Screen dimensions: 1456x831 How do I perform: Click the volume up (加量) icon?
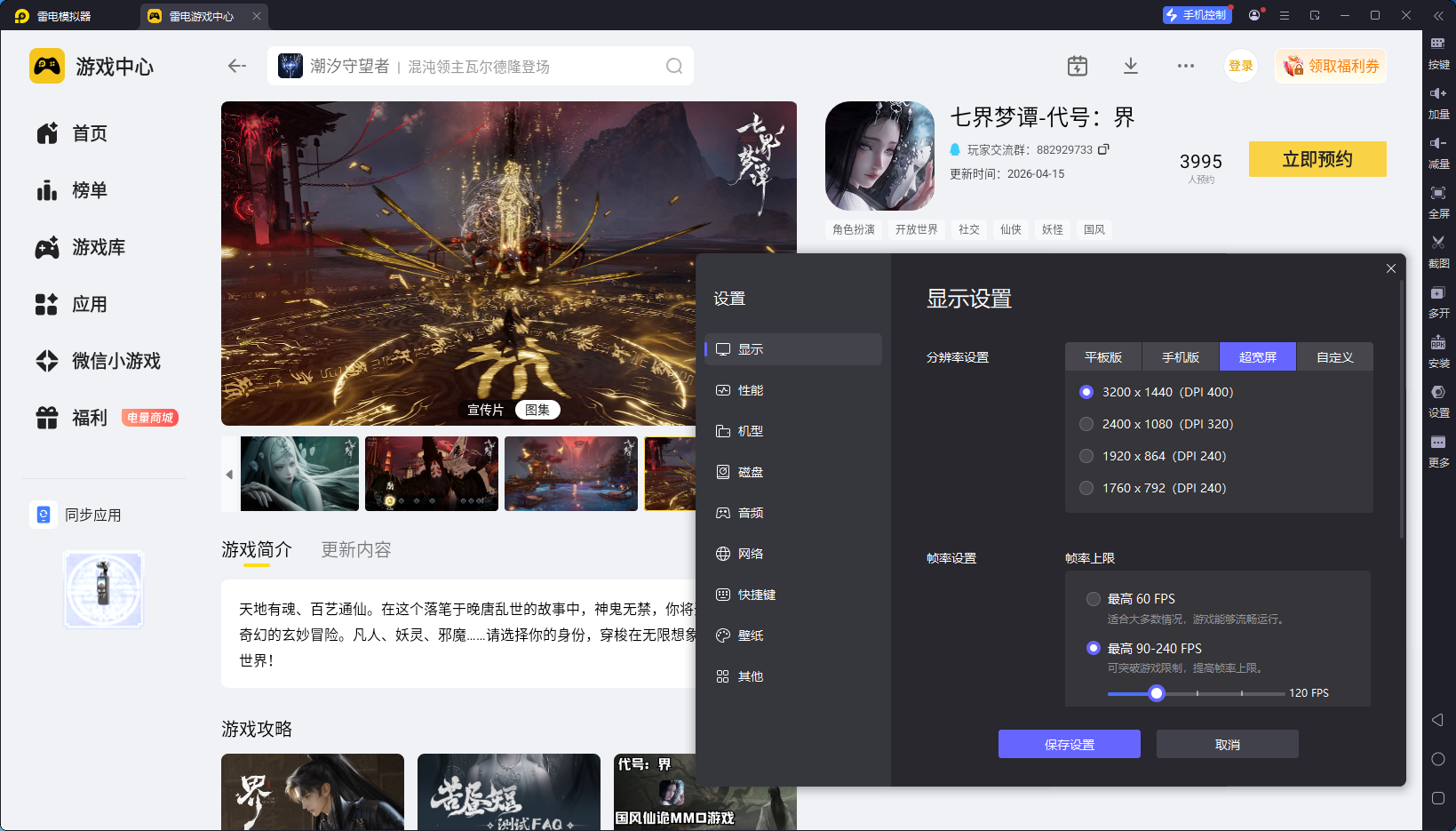(x=1437, y=94)
